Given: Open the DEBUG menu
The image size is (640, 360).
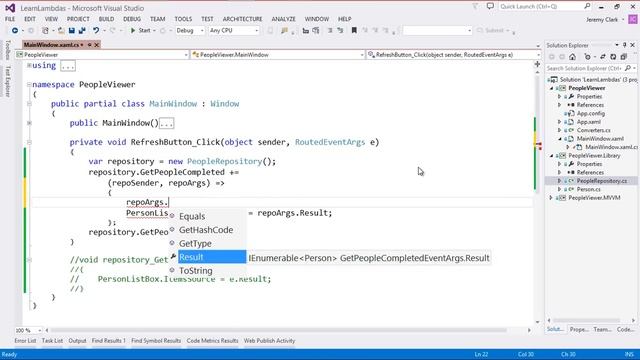Looking at the screenshot, I should click(132, 19).
